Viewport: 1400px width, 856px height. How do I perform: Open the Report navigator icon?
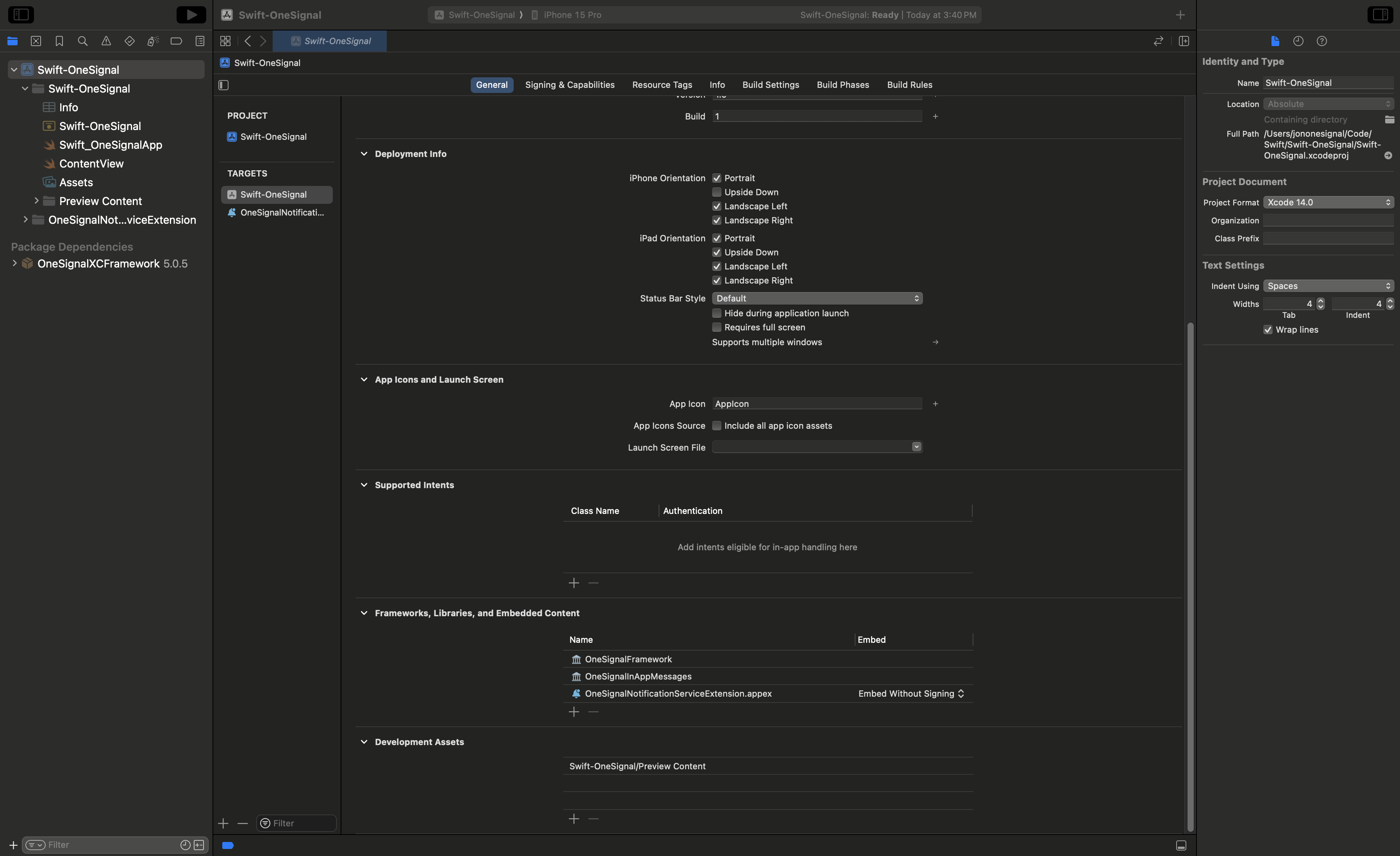point(200,41)
